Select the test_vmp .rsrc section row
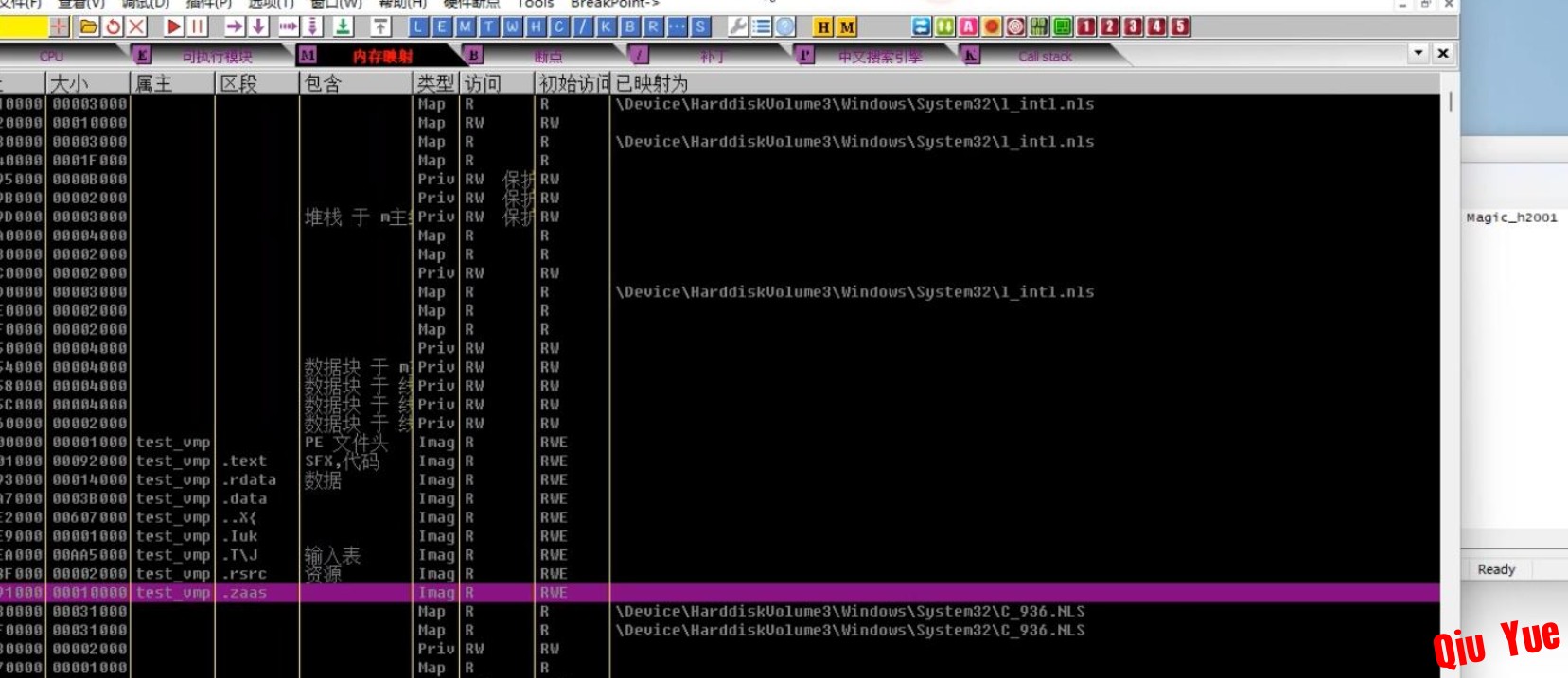This screenshot has width=1568, height=678. click(719, 574)
